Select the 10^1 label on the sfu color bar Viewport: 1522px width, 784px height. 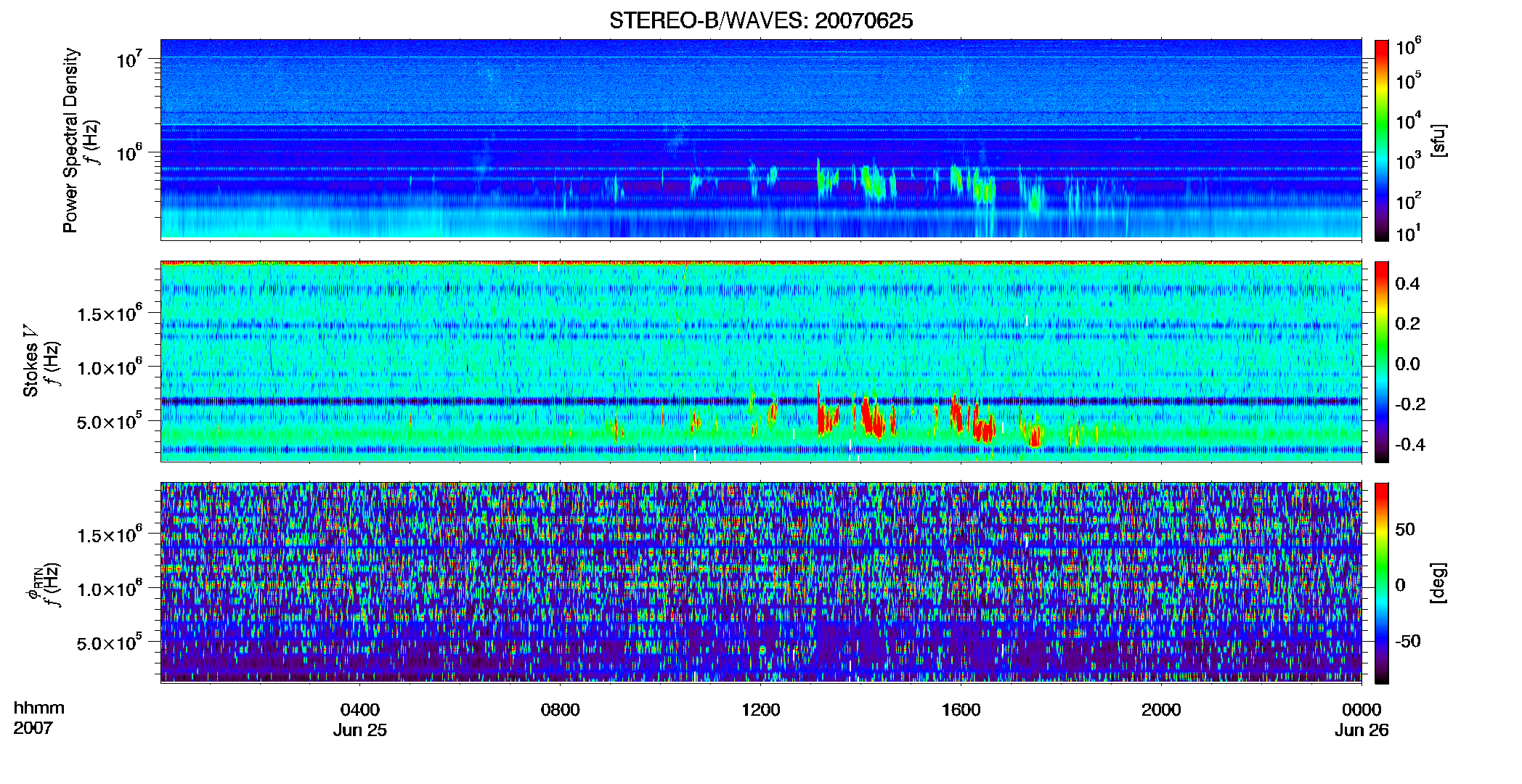(1409, 233)
